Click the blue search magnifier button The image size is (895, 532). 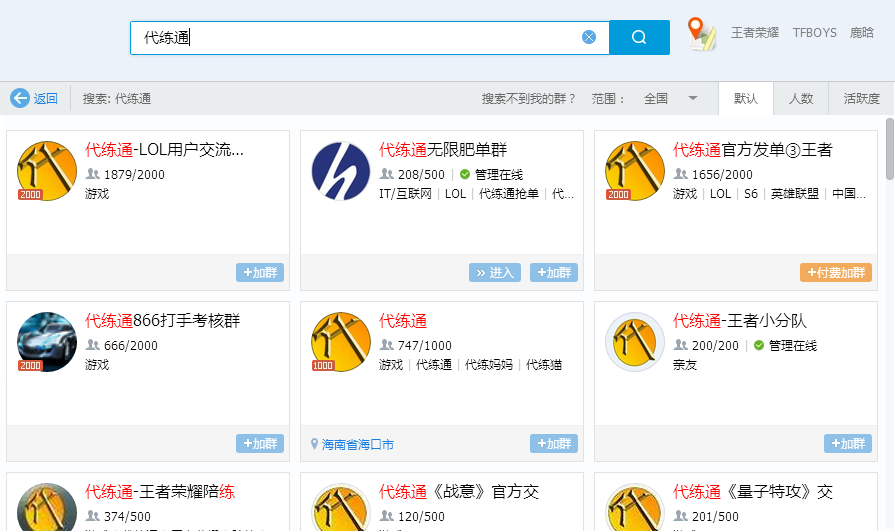639,37
